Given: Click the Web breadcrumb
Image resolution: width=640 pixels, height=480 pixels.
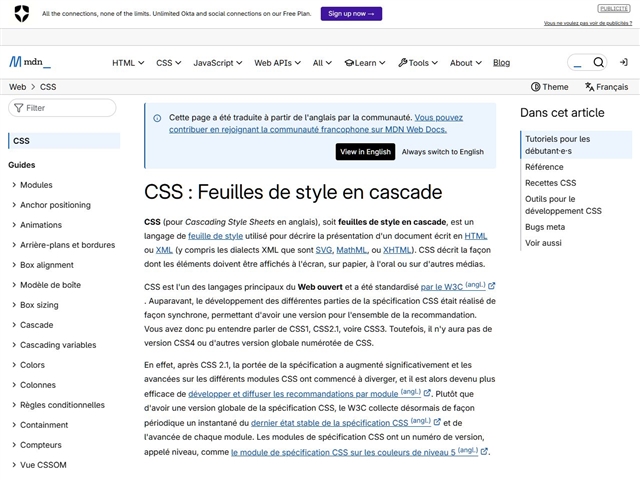Looking at the screenshot, I should coord(18,87).
